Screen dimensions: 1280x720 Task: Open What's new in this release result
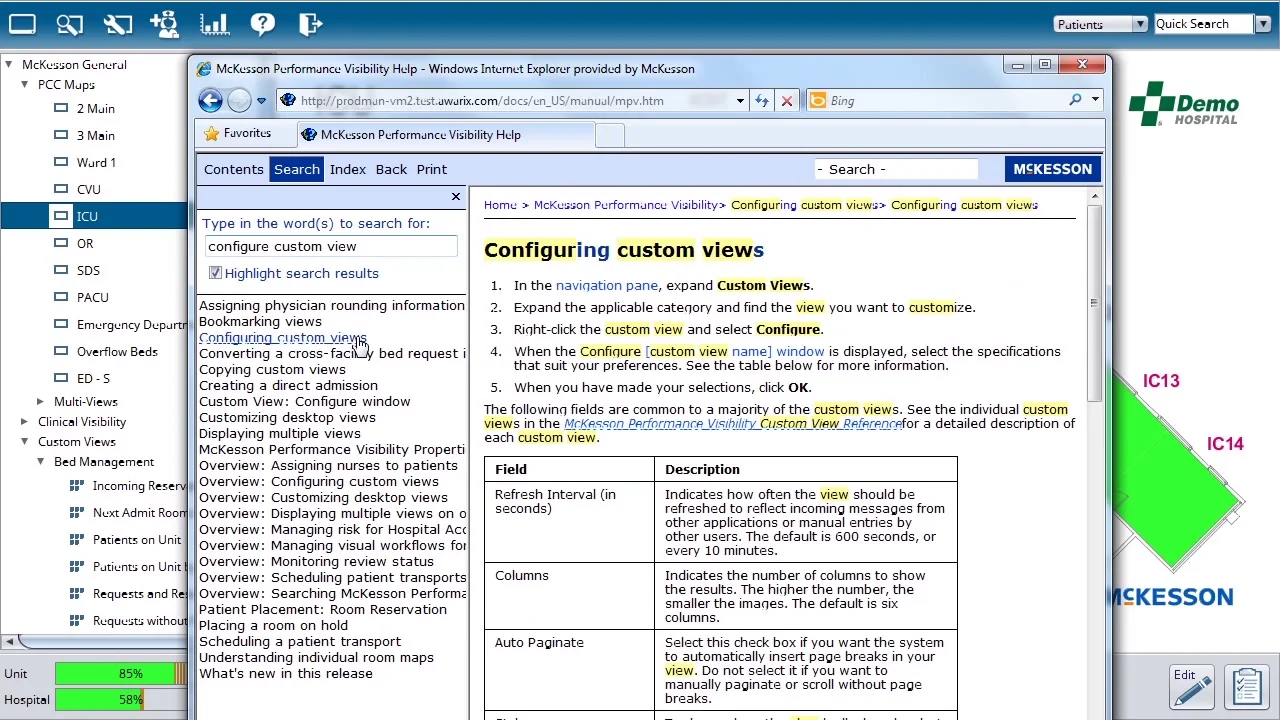286,673
